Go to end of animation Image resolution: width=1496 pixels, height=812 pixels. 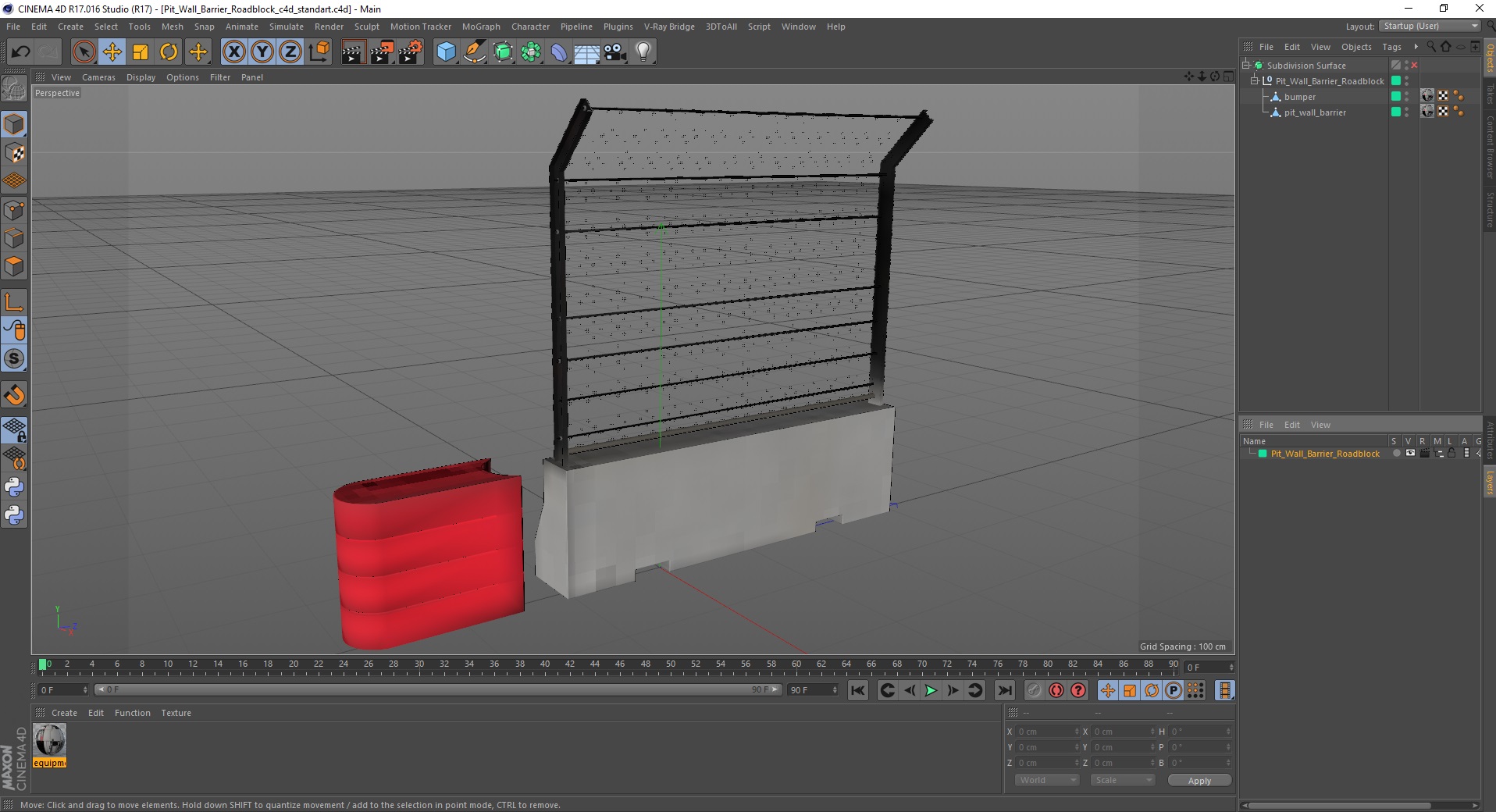click(x=1005, y=690)
